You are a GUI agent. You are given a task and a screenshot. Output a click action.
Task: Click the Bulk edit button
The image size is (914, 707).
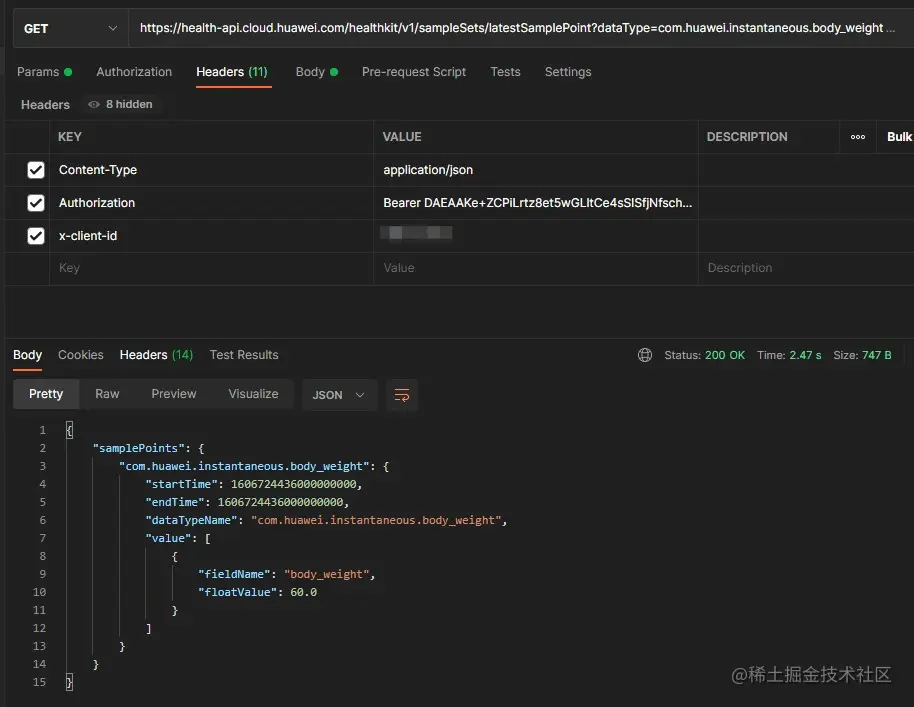click(899, 137)
